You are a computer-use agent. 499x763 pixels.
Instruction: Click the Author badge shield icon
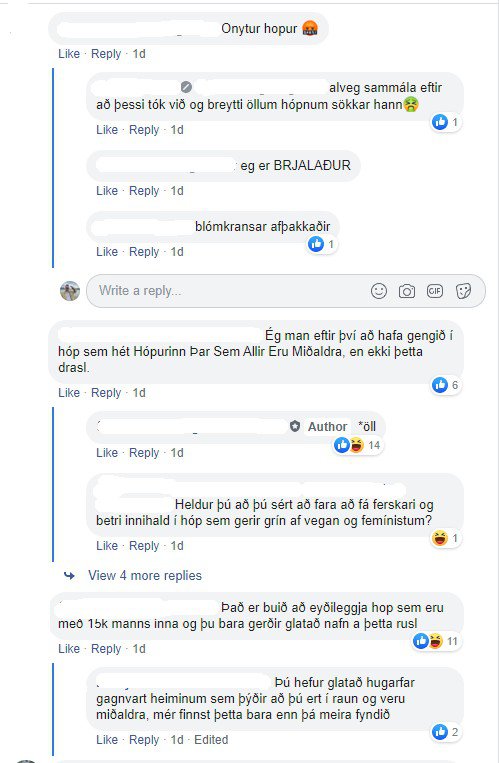(295, 426)
